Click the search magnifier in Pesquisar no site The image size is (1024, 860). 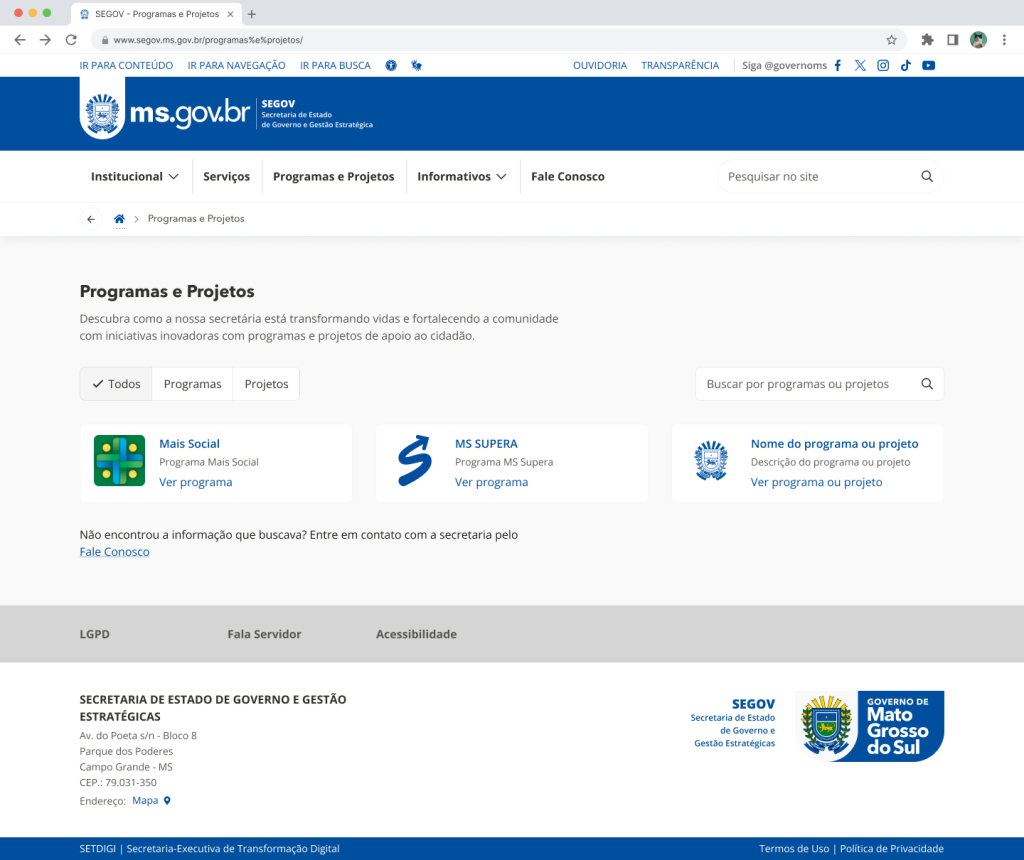pyautogui.click(x=926, y=175)
